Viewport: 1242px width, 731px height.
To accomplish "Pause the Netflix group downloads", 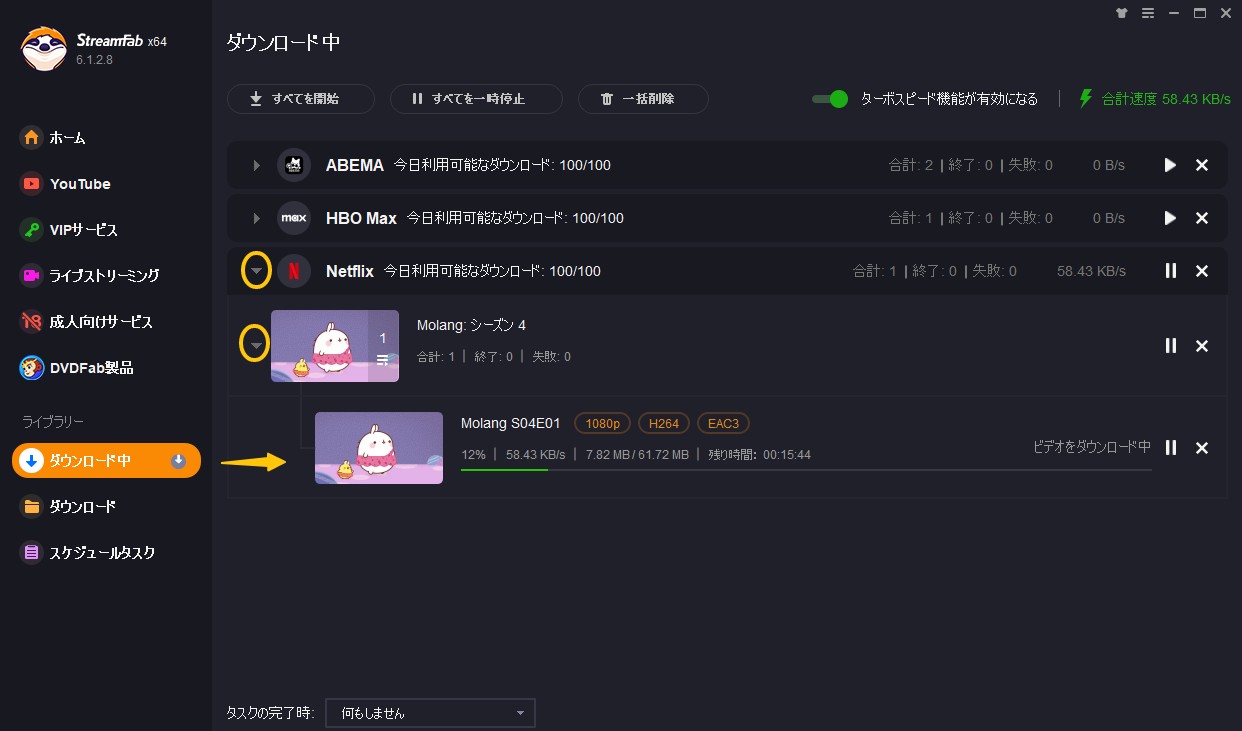I will pyautogui.click(x=1170, y=271).
